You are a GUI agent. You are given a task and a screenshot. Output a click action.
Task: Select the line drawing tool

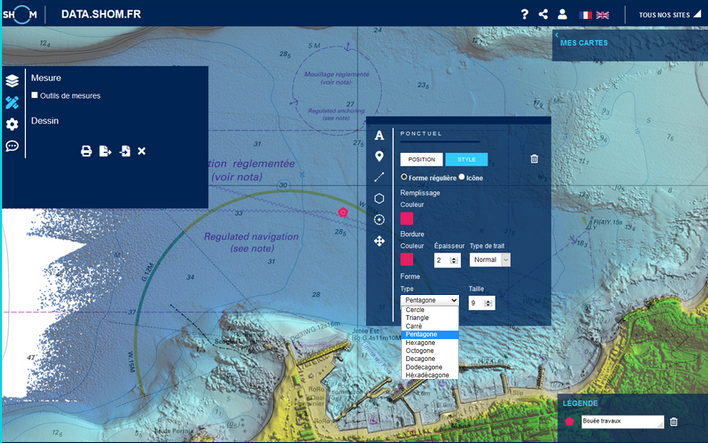pos(379,177)
